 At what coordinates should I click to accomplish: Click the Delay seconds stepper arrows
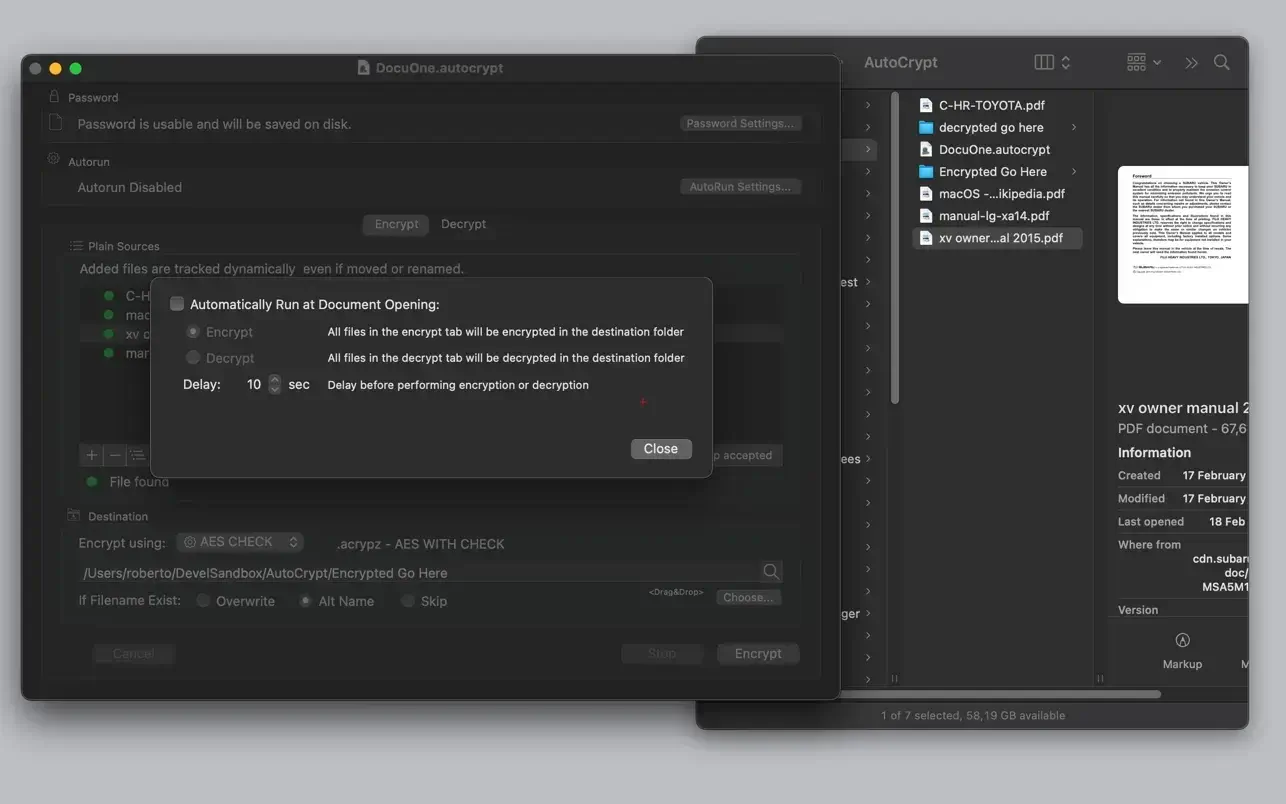pos(275,384)
